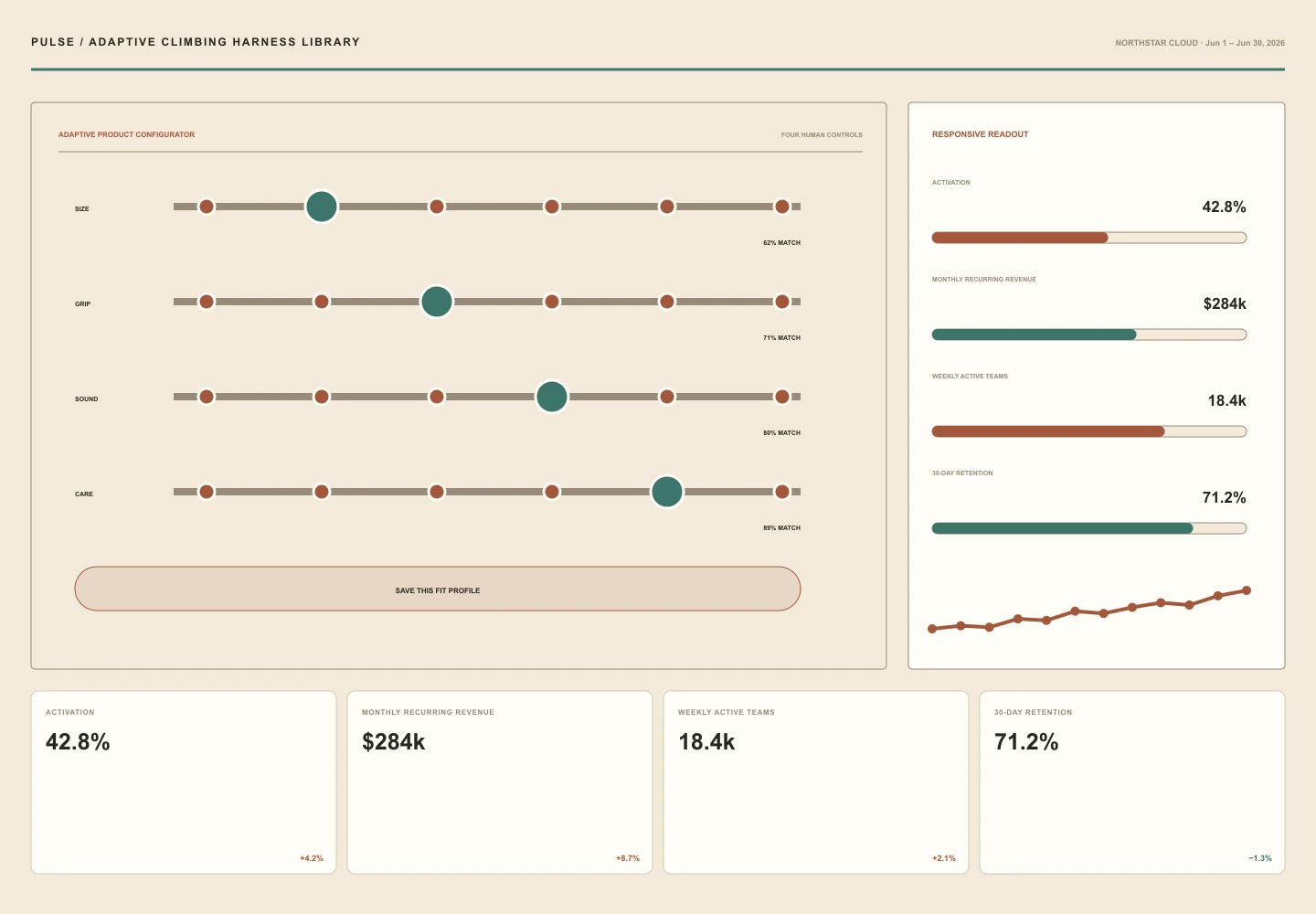Open the Monthly Recurring Revenue $284k card
The height and width of the screenshot is (914, 1316).
click(500, 782)
